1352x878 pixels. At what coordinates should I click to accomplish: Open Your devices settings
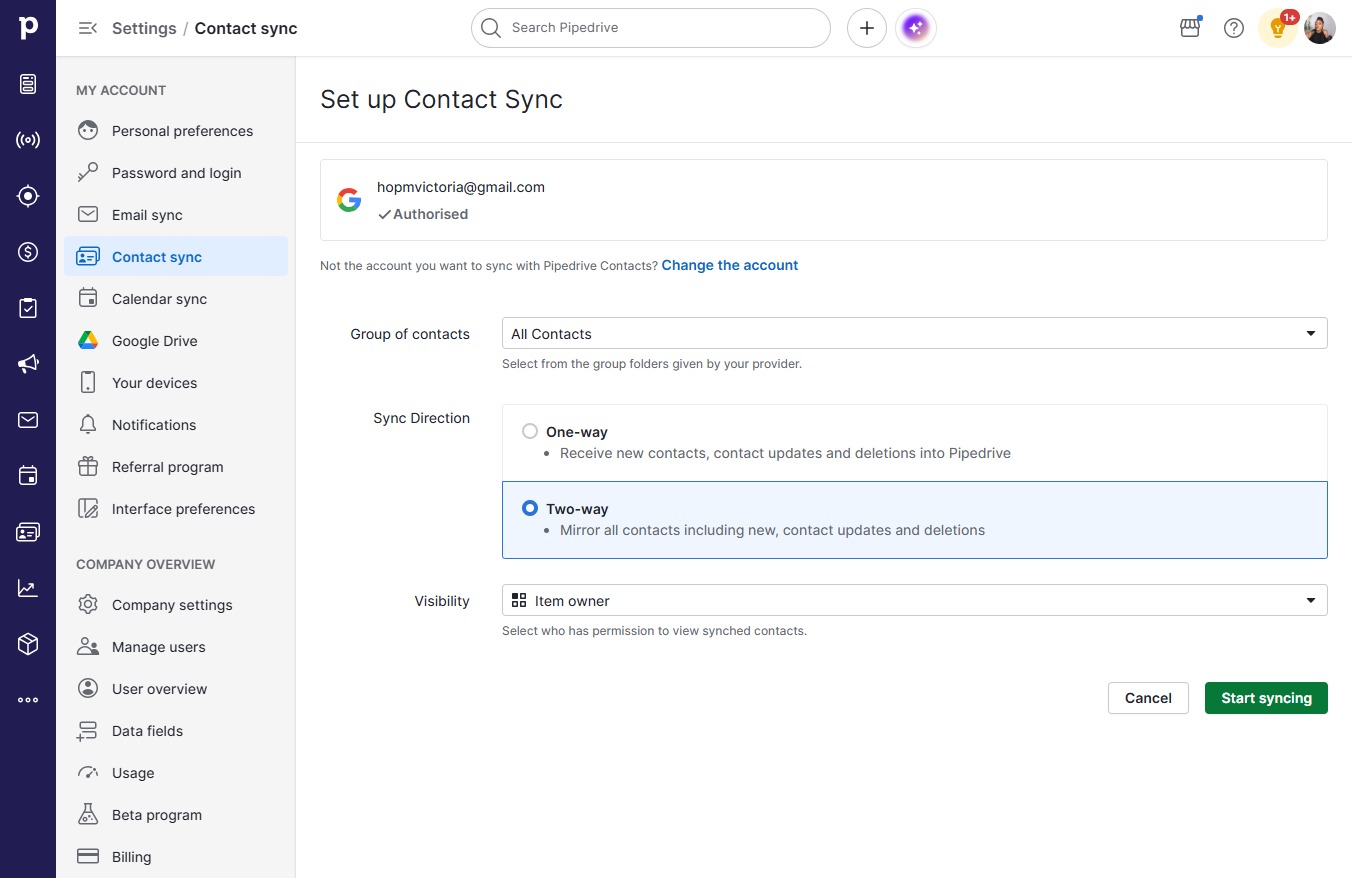[x=176, y=383]
